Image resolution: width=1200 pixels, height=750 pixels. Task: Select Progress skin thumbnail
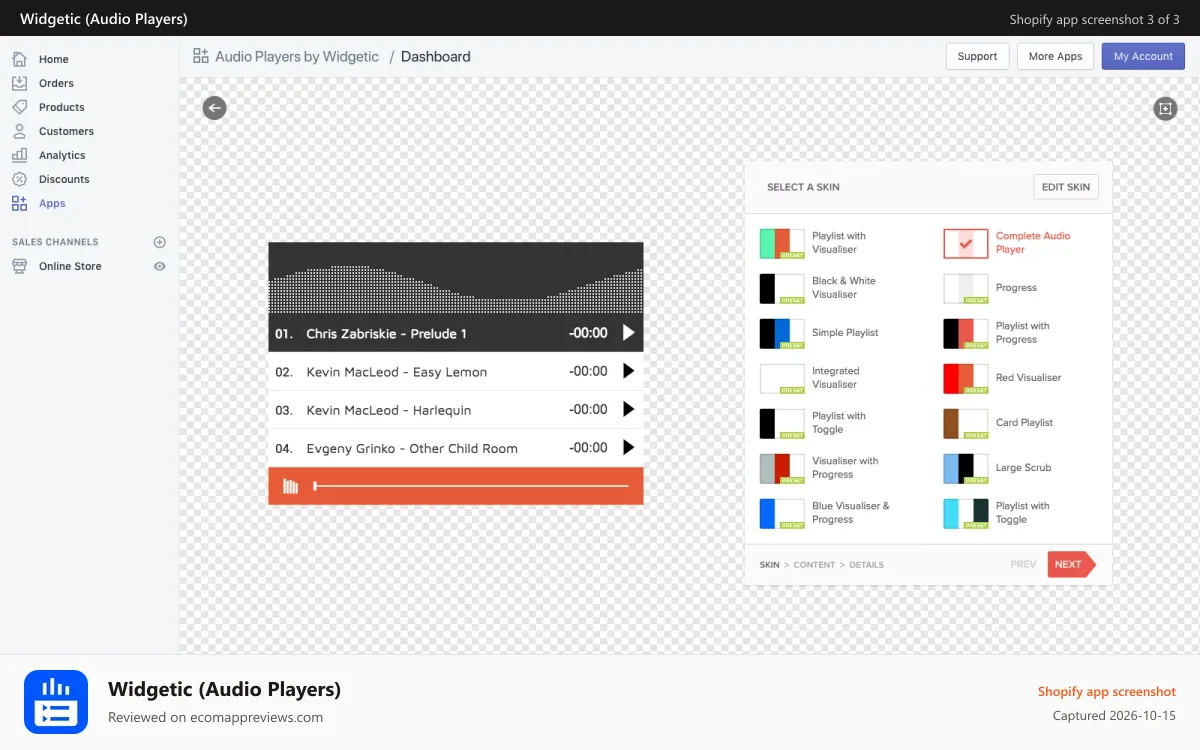pos(966,289)
